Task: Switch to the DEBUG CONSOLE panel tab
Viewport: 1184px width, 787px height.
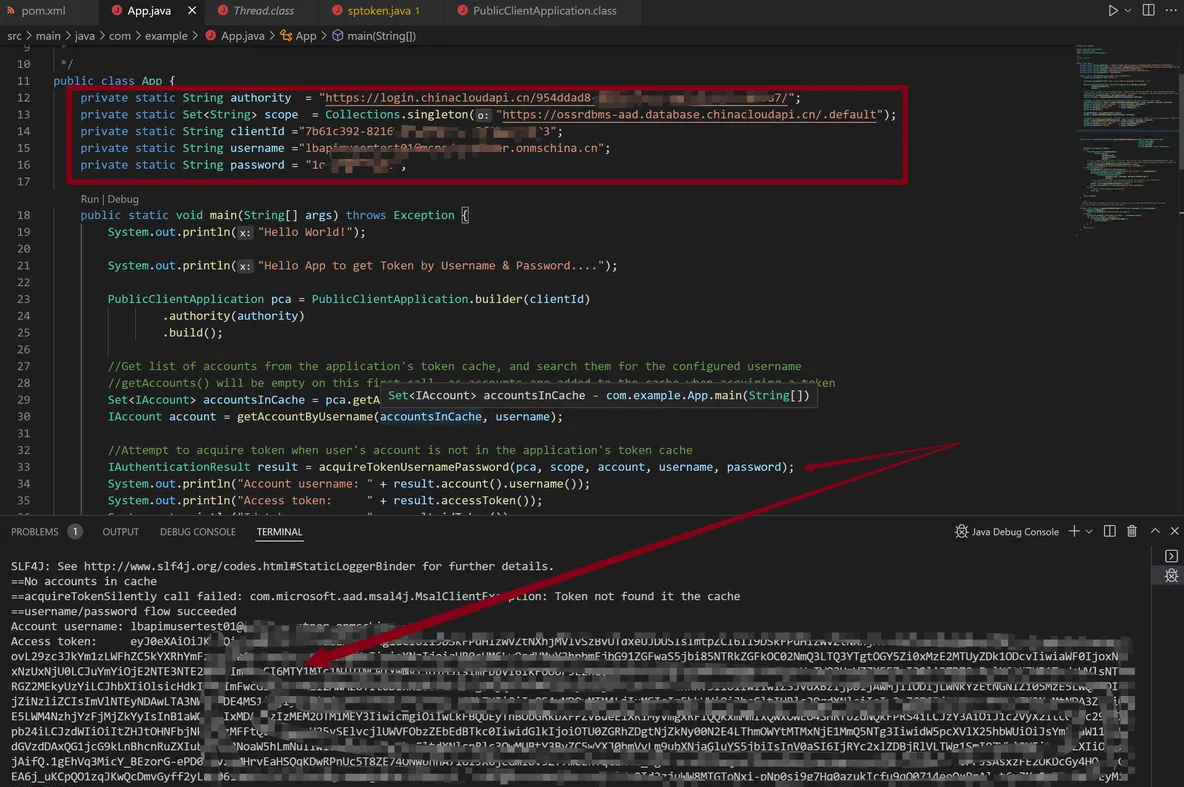Action: point(198,532)
